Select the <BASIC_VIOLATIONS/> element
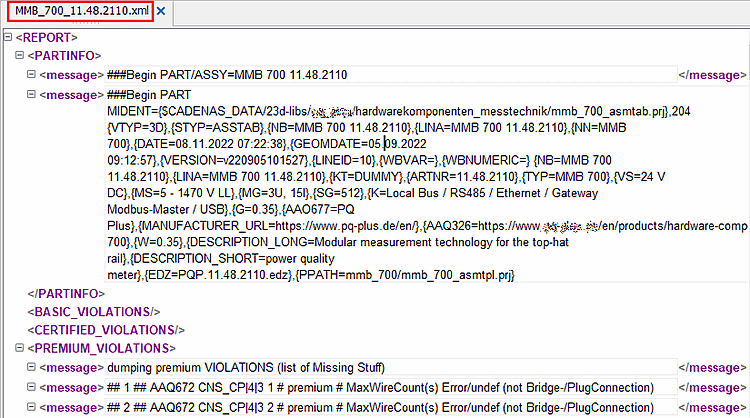Image resolution: width=750 pixels, height=418 pixels. click(x=94, y=312)
